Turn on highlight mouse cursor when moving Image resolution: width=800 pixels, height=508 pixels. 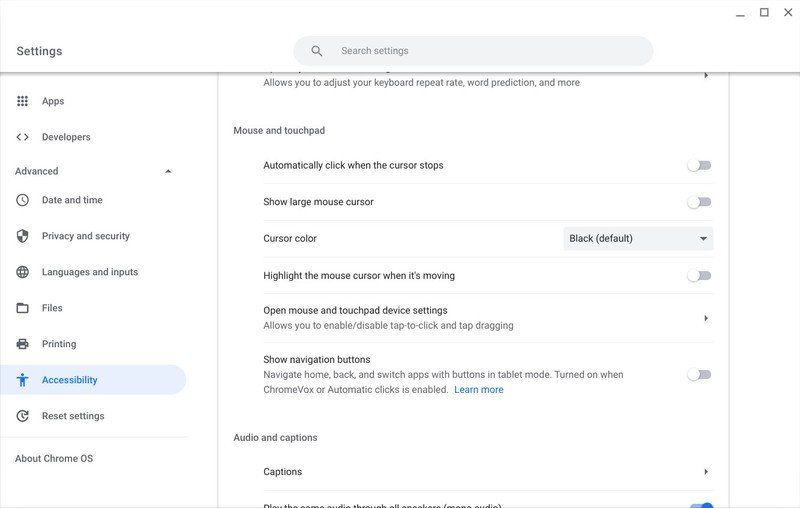[x=699, y=276]
